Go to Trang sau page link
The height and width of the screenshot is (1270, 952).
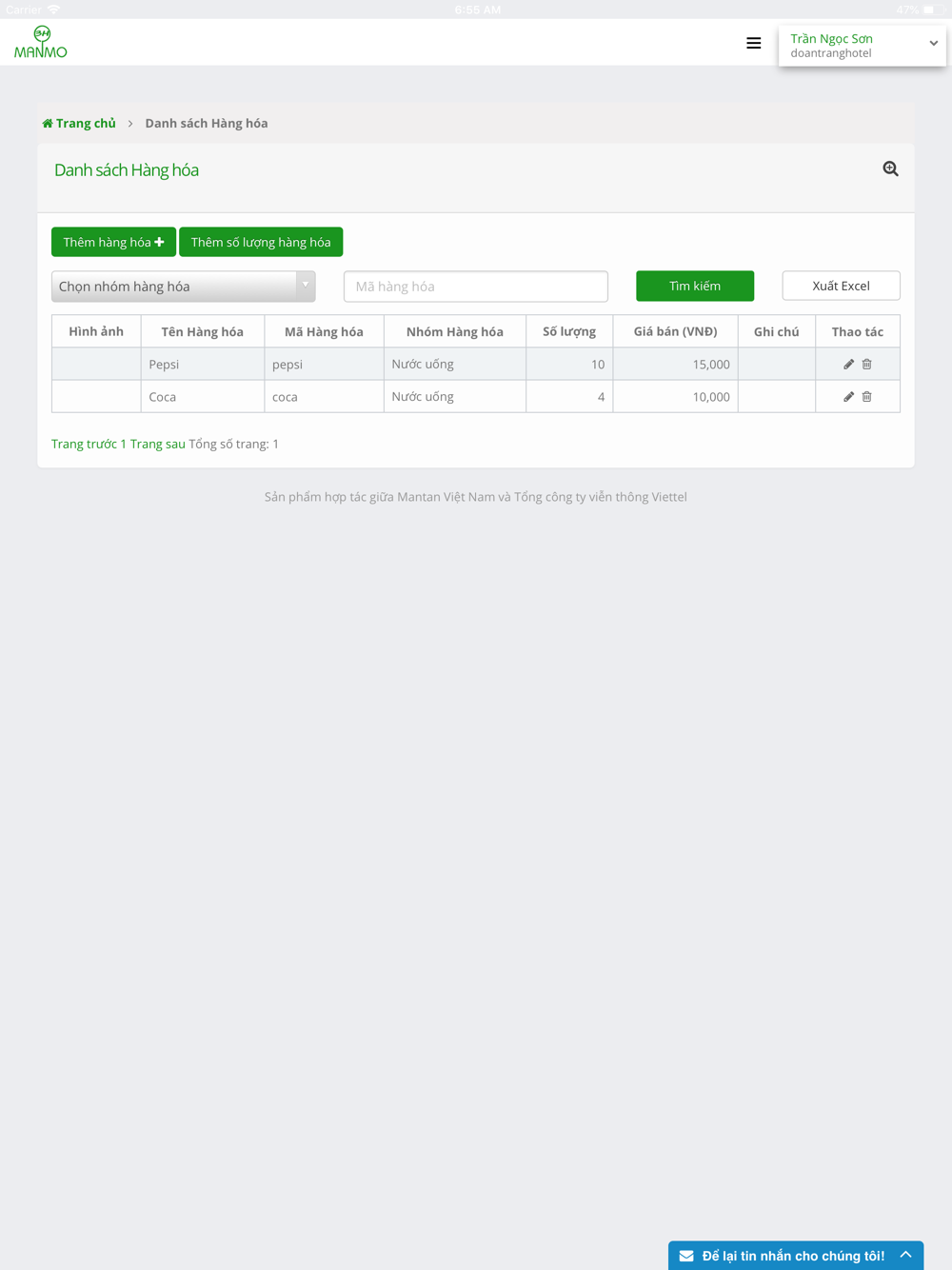point(157,444)
